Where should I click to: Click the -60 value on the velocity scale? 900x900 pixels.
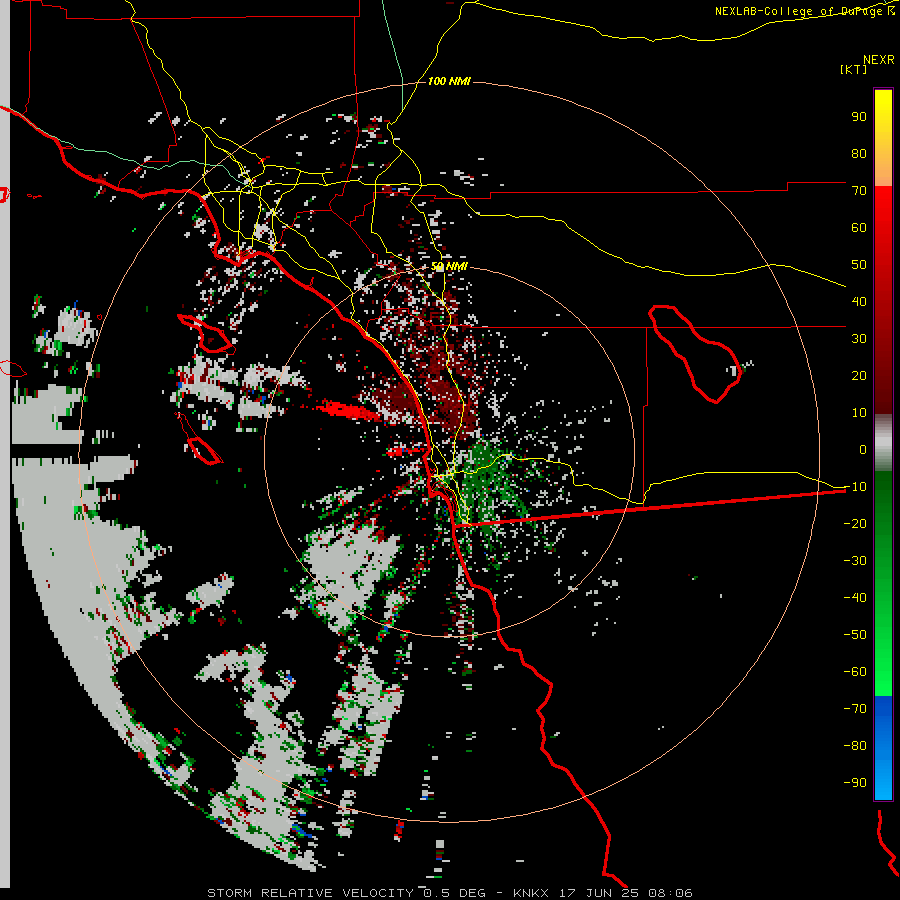tap(855, 672)
